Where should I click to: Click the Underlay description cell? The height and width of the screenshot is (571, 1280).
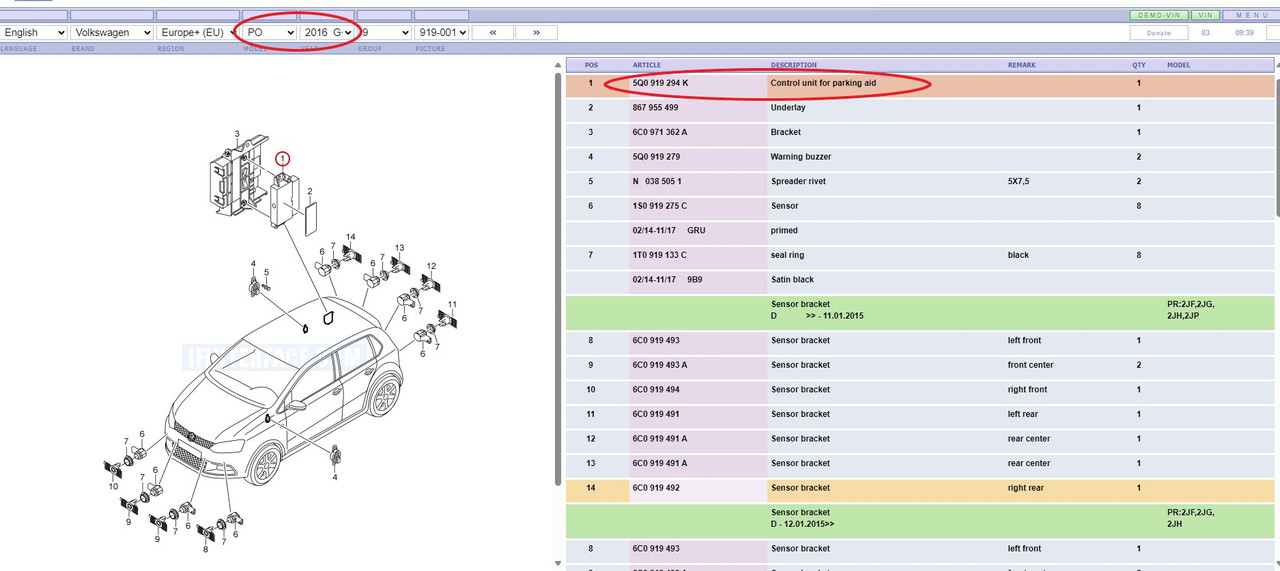[788, 107]
